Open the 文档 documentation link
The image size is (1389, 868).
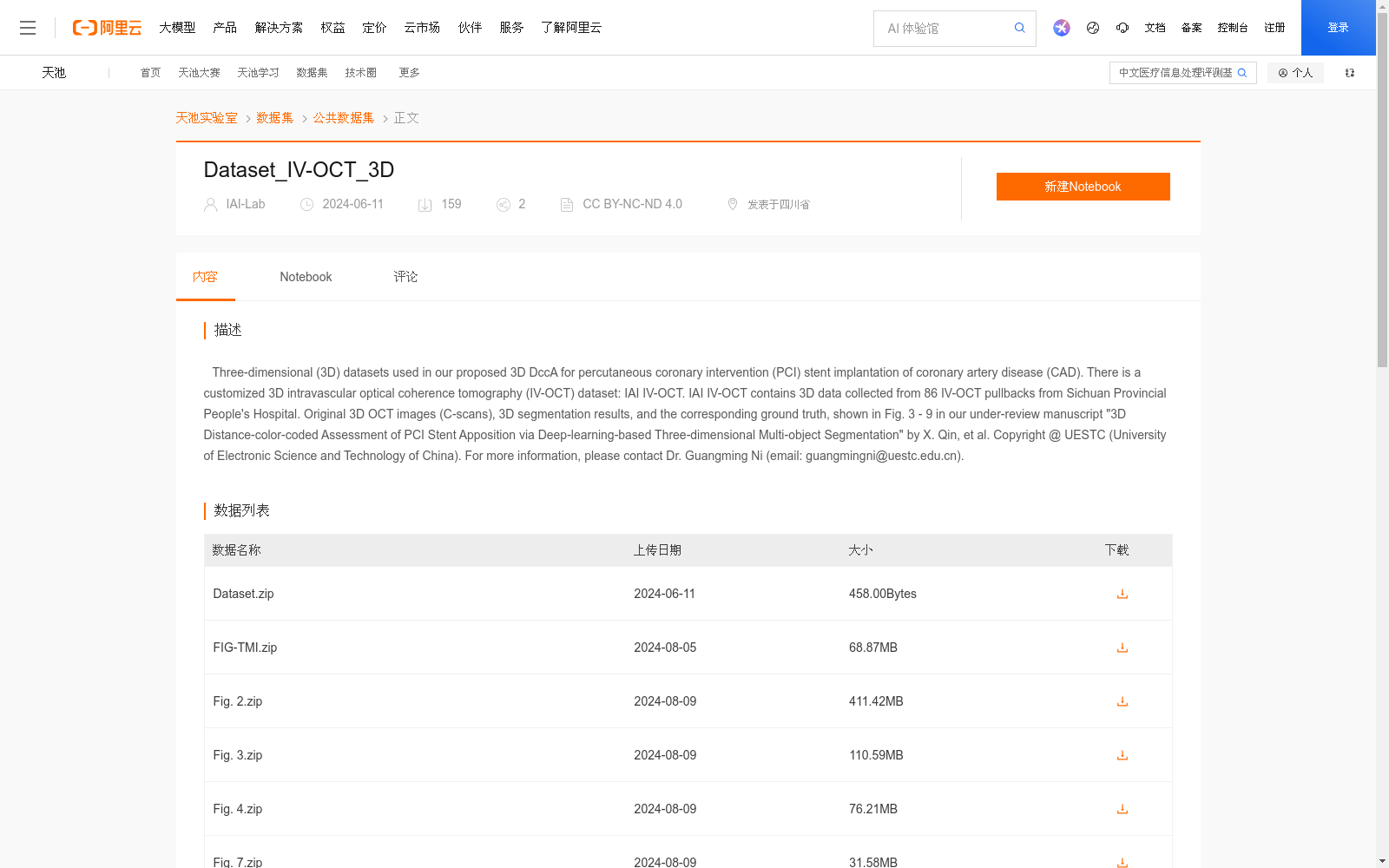(x=1155, y=28)
